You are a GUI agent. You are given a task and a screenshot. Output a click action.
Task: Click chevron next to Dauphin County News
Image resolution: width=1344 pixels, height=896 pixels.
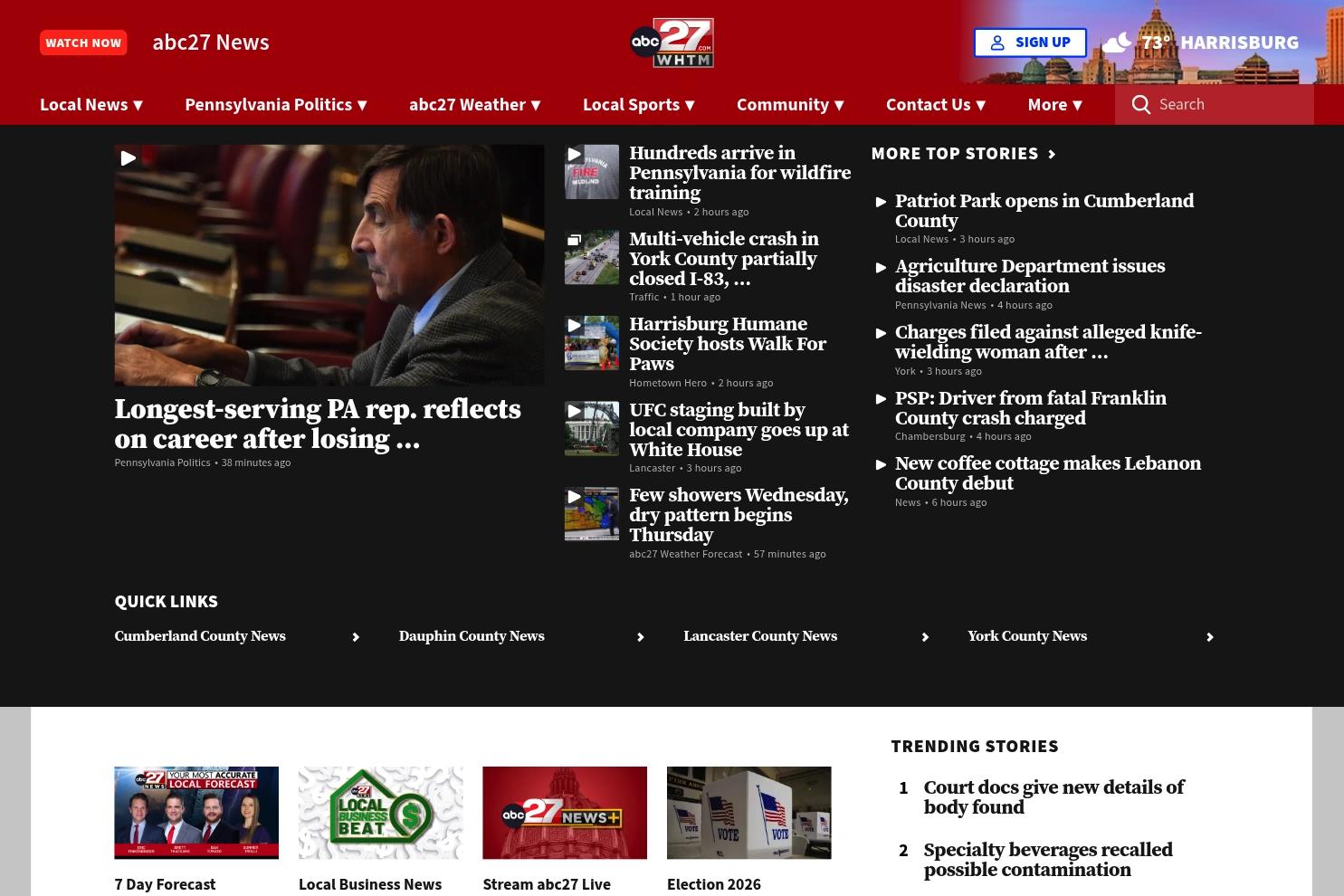point(640,637)
